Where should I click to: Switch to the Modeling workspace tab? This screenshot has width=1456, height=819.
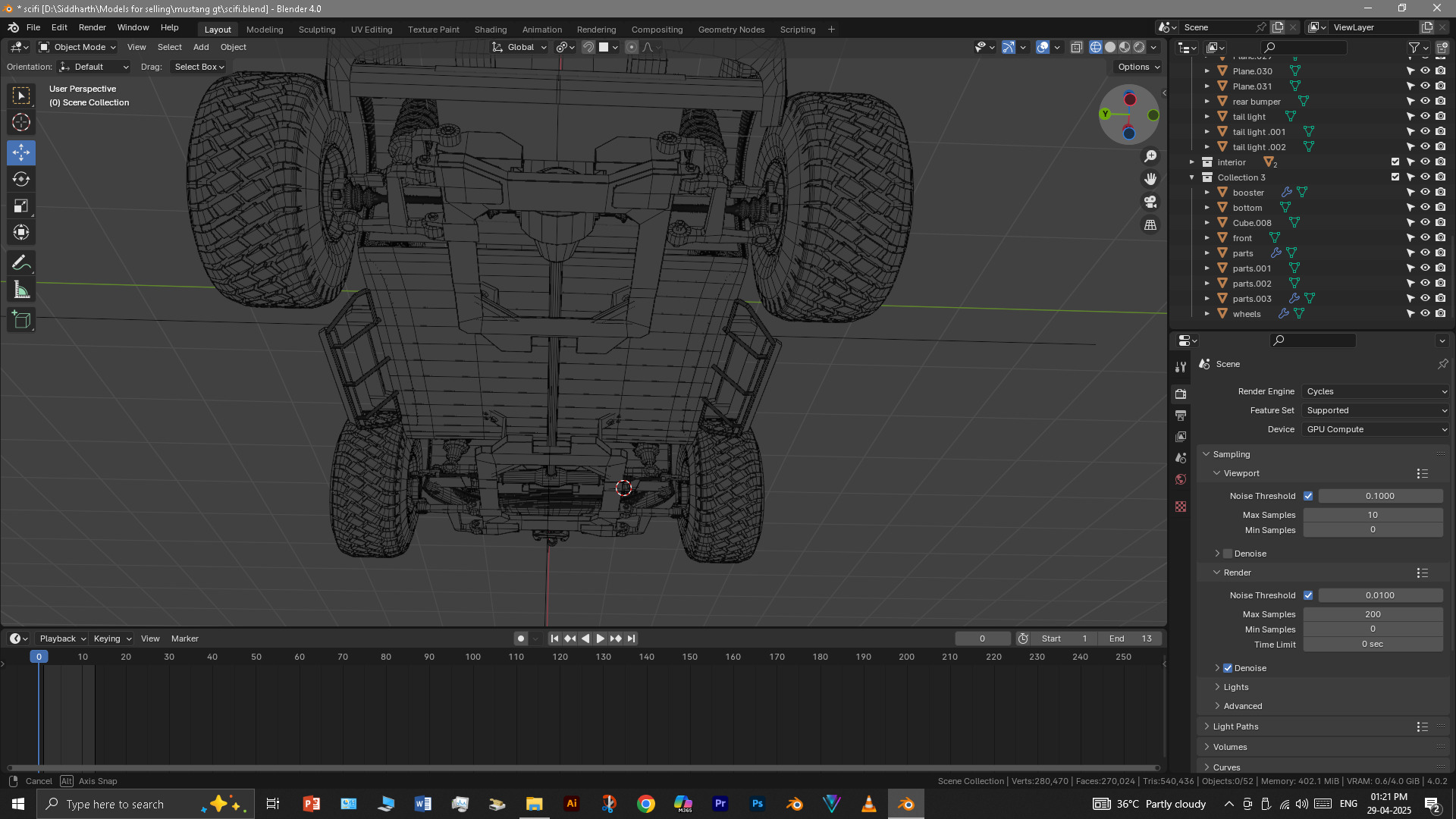coord(265,30)
